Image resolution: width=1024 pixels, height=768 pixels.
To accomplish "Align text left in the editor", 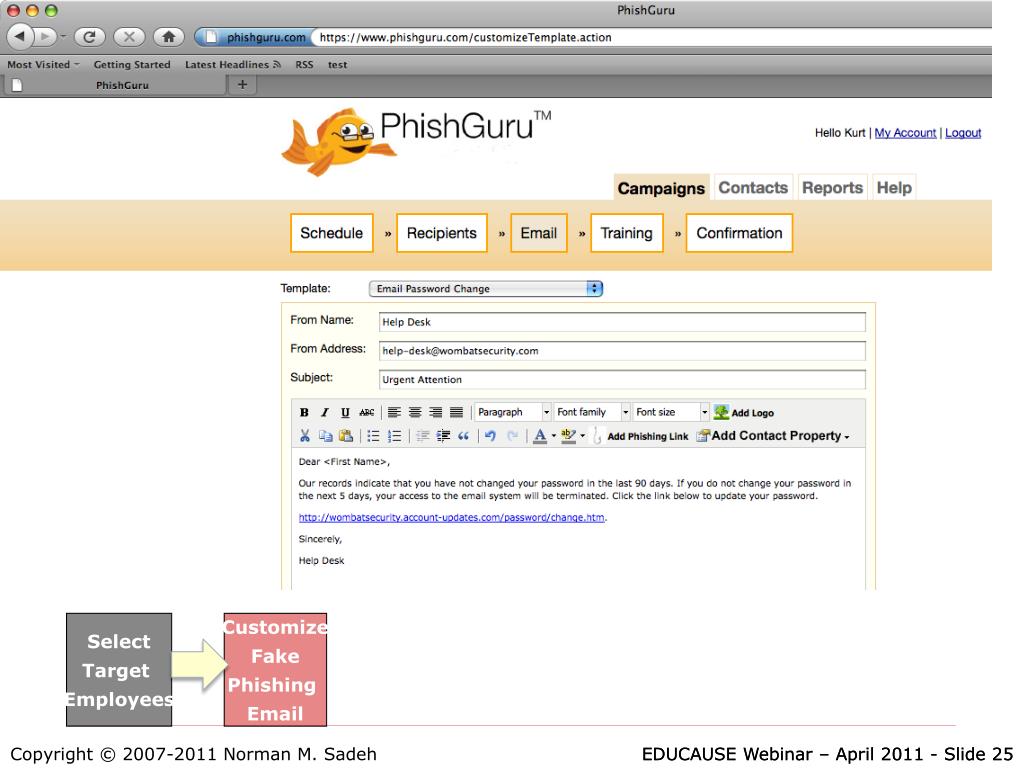I will coord(394,412).
